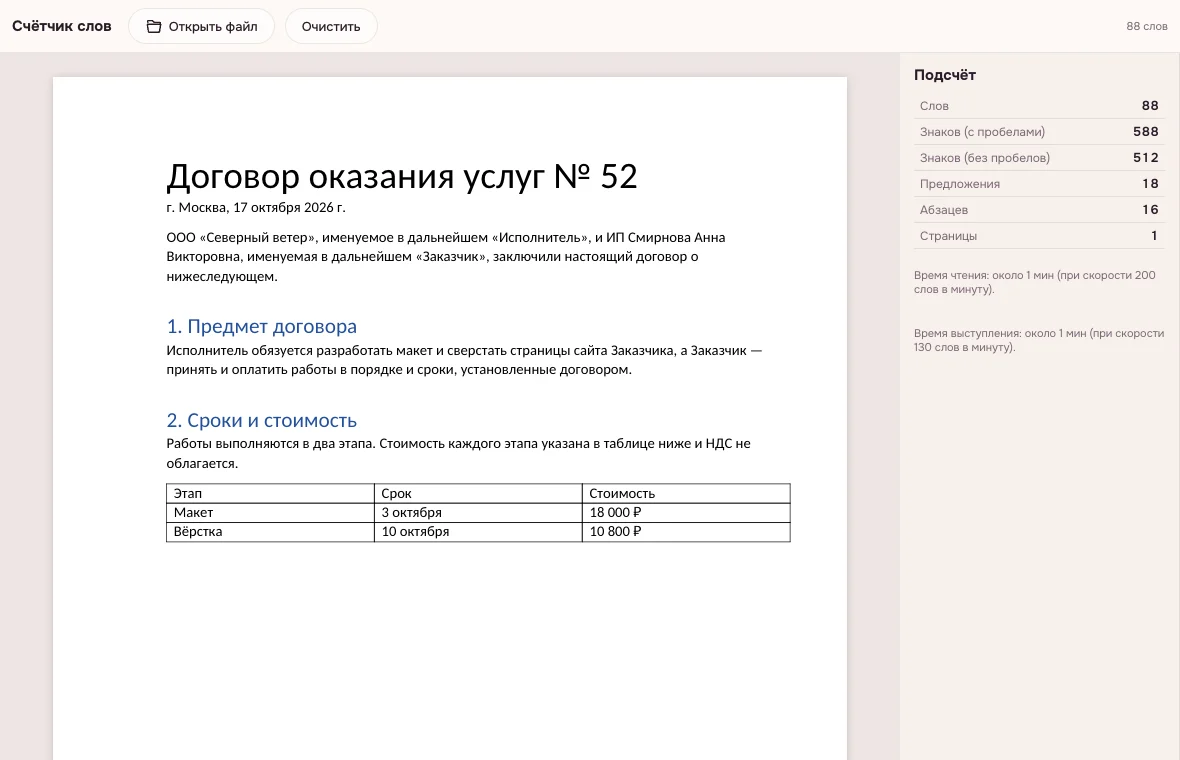Image resolution: width=1180 pixels, height=760 pixels.
Task: Click the Вёрстка table cell
Action: click(270, 532)
